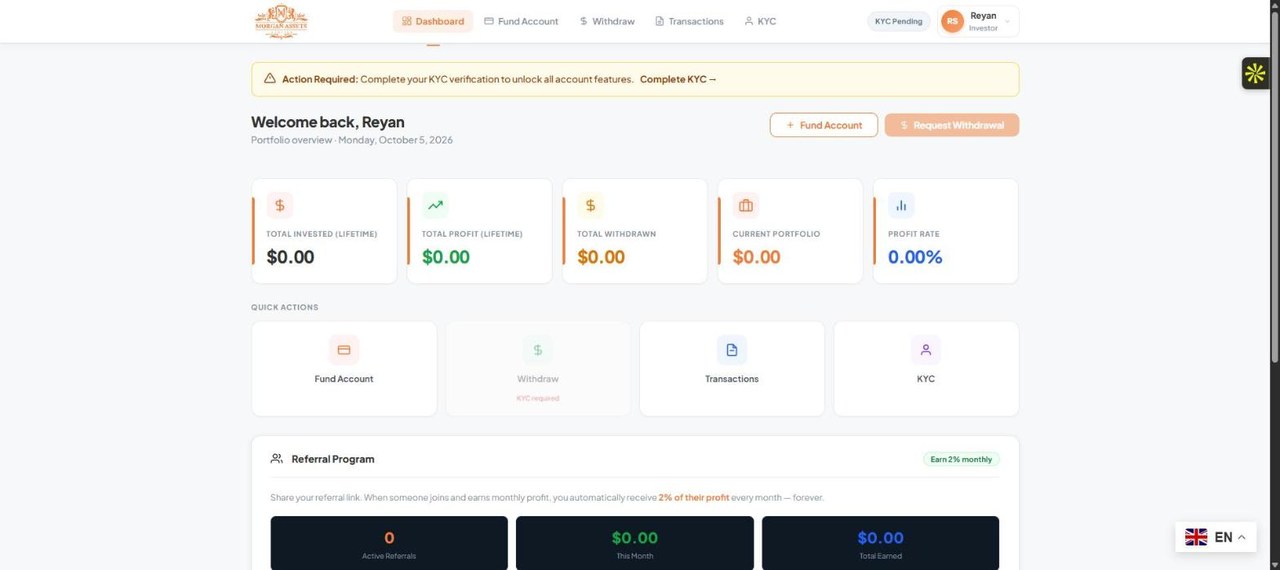Select the 0.00% profit rate value
This screenshot has width=1280, height=570.
click(x=915, y=257)
